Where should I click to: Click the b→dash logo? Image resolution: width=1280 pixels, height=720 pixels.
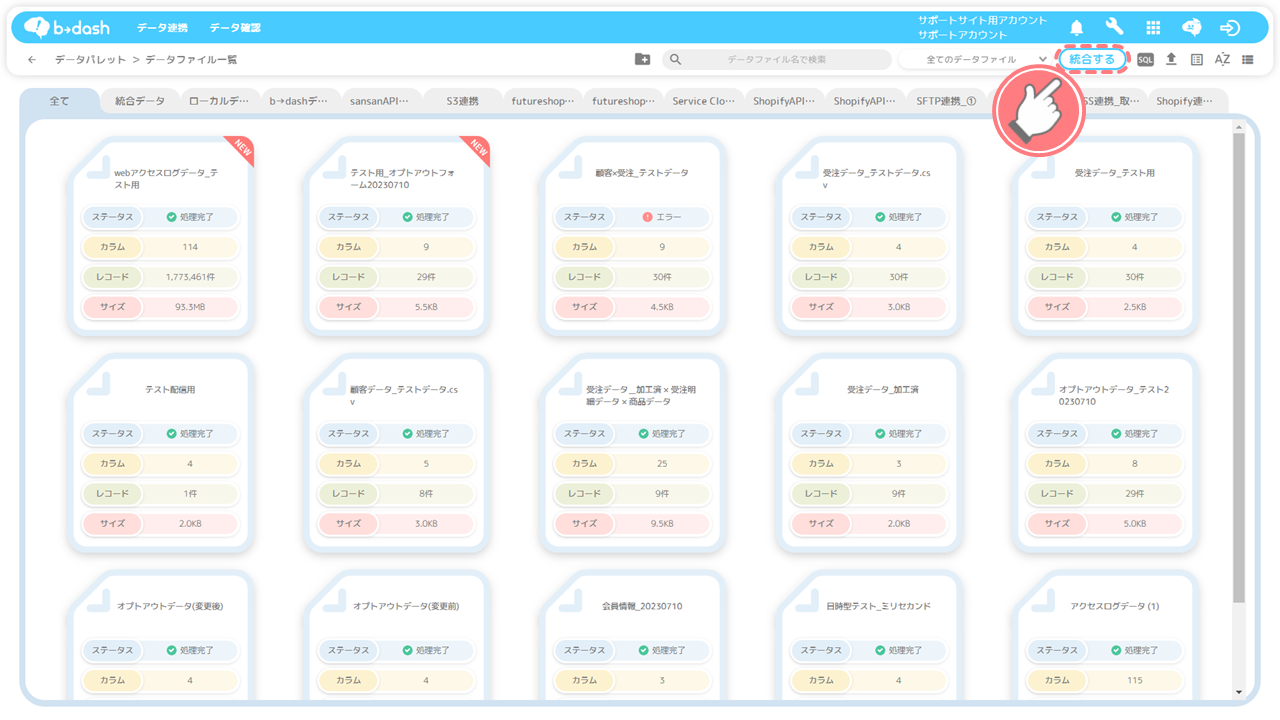click(66, 27)
